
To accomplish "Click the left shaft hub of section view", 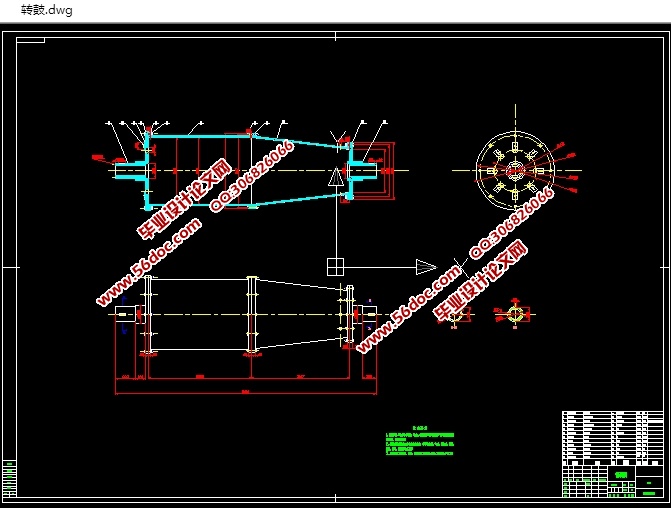I will 130,171.
